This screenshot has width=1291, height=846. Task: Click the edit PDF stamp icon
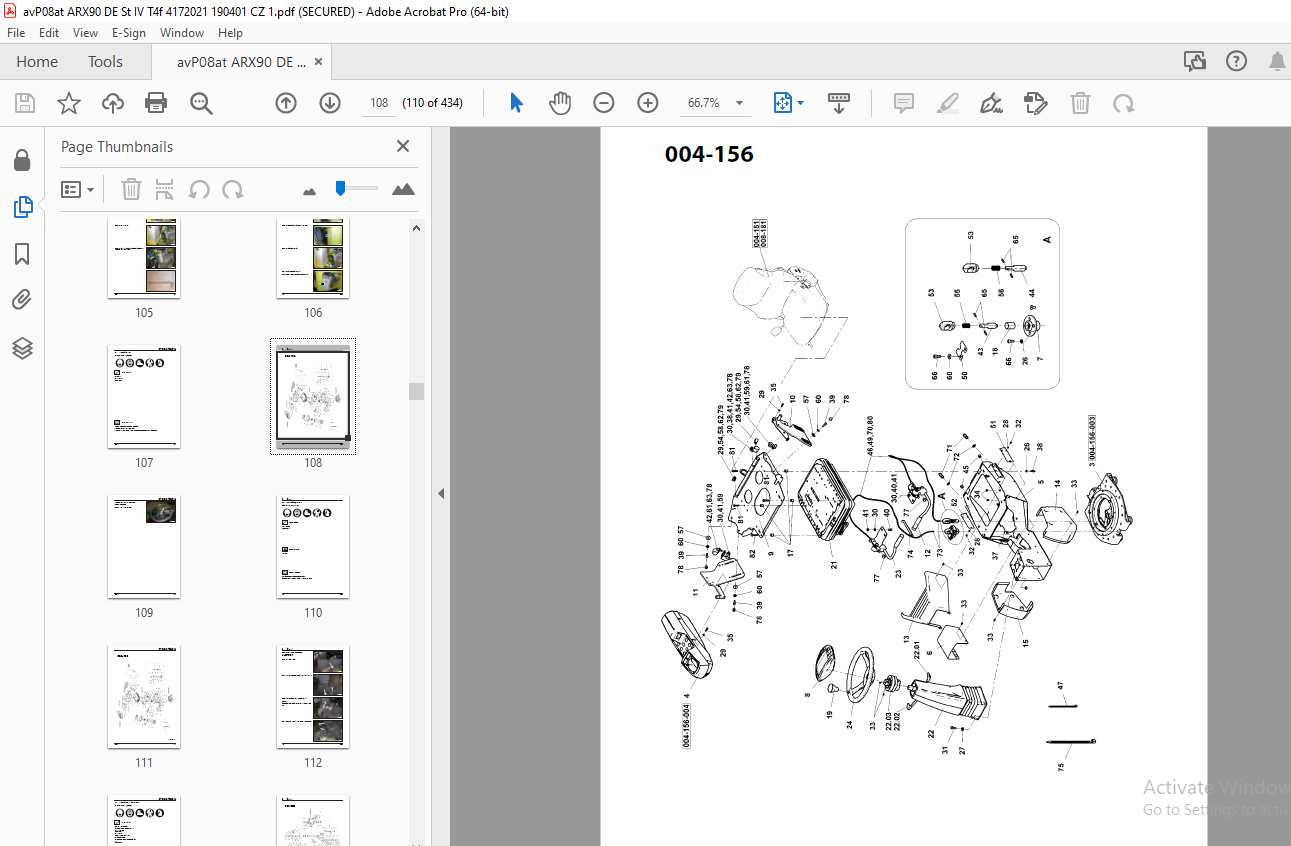[x=1035, y=103]
